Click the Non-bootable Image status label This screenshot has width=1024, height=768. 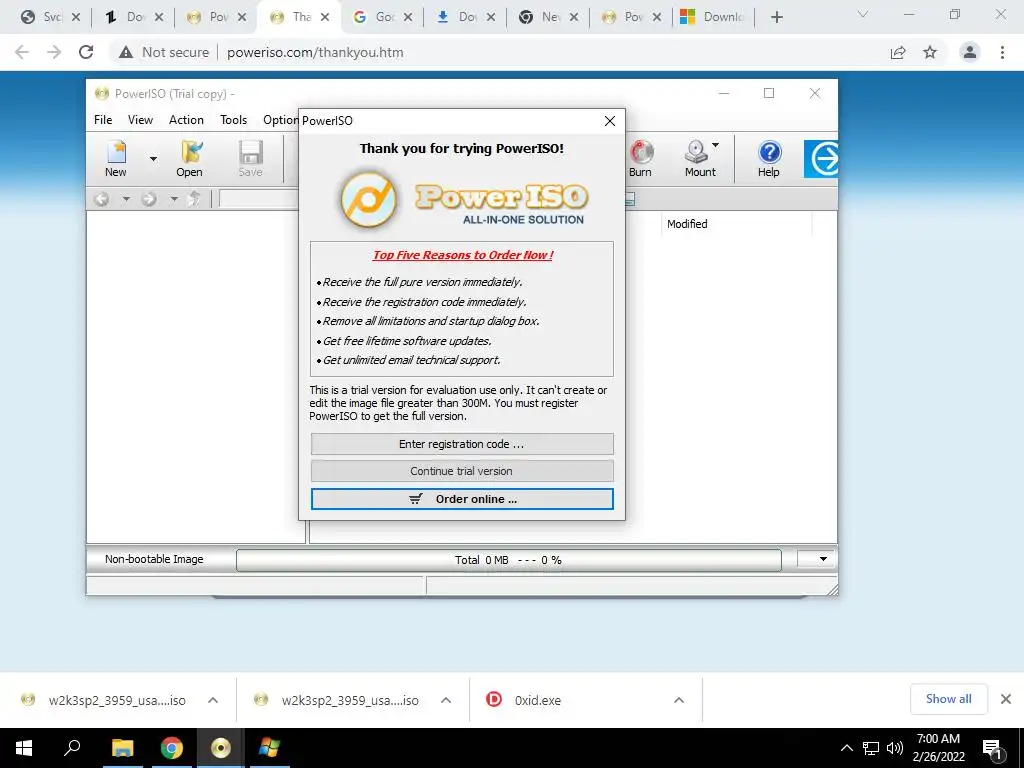(154, 559)
